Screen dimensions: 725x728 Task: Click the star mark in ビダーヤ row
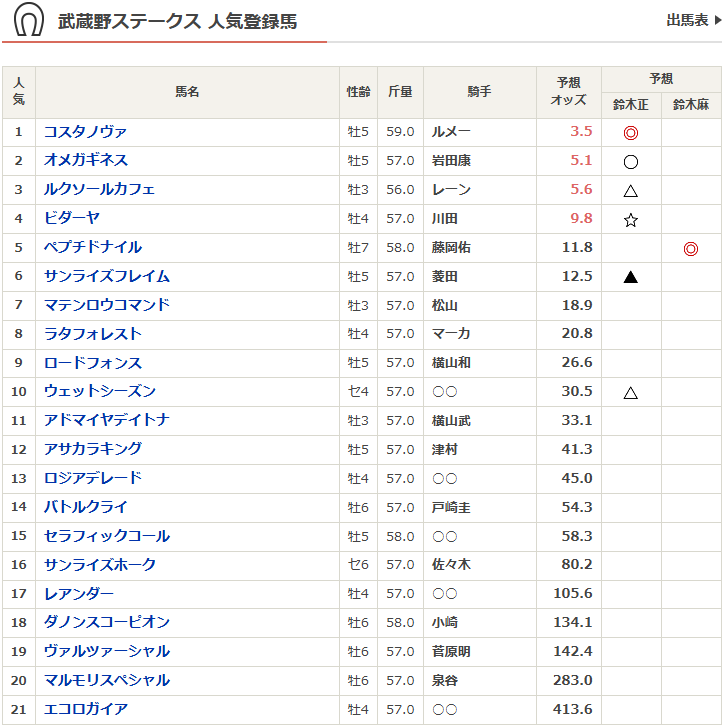[630, 219]
